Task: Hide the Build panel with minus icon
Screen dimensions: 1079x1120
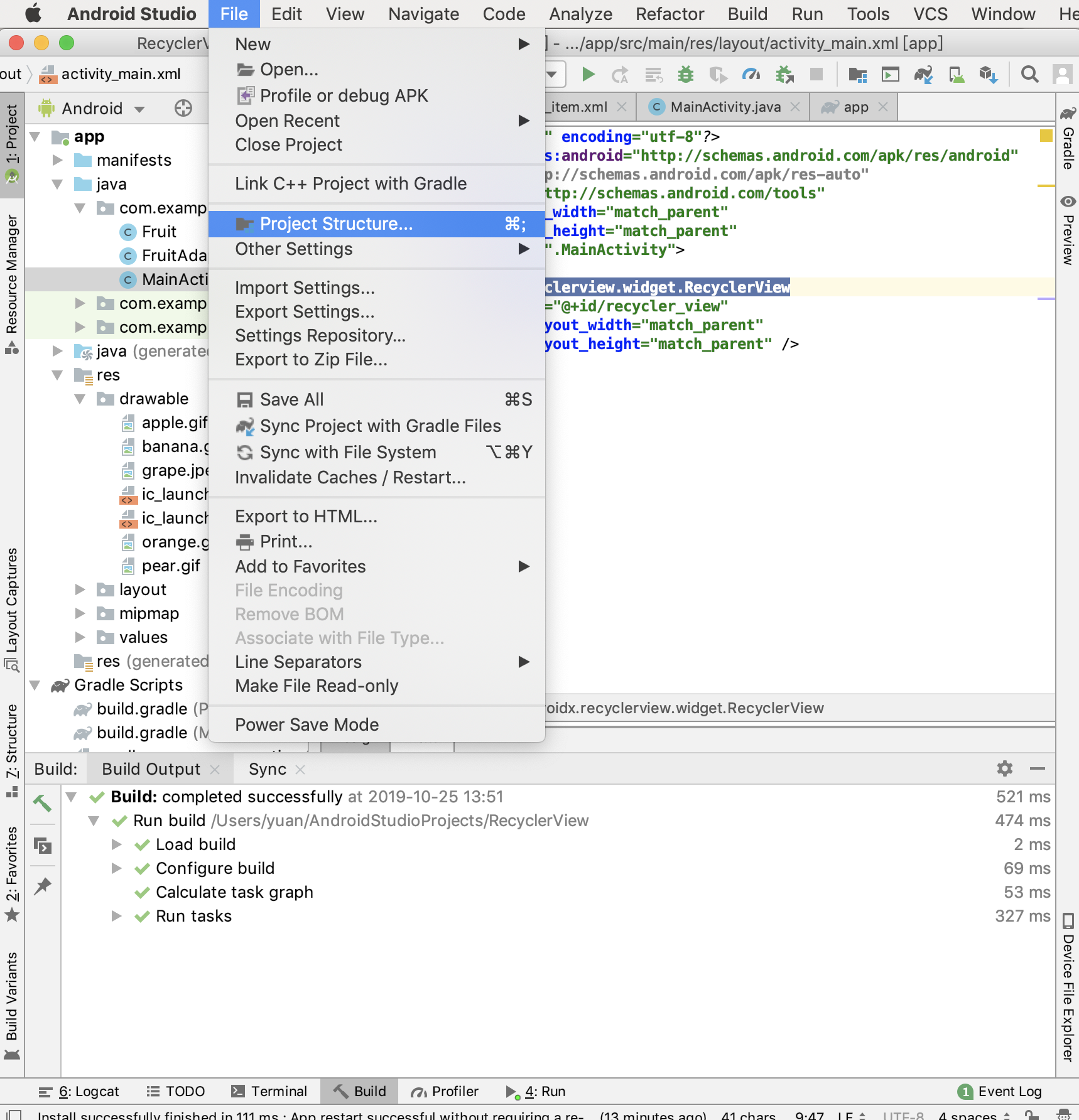Action: (1038, 768)
